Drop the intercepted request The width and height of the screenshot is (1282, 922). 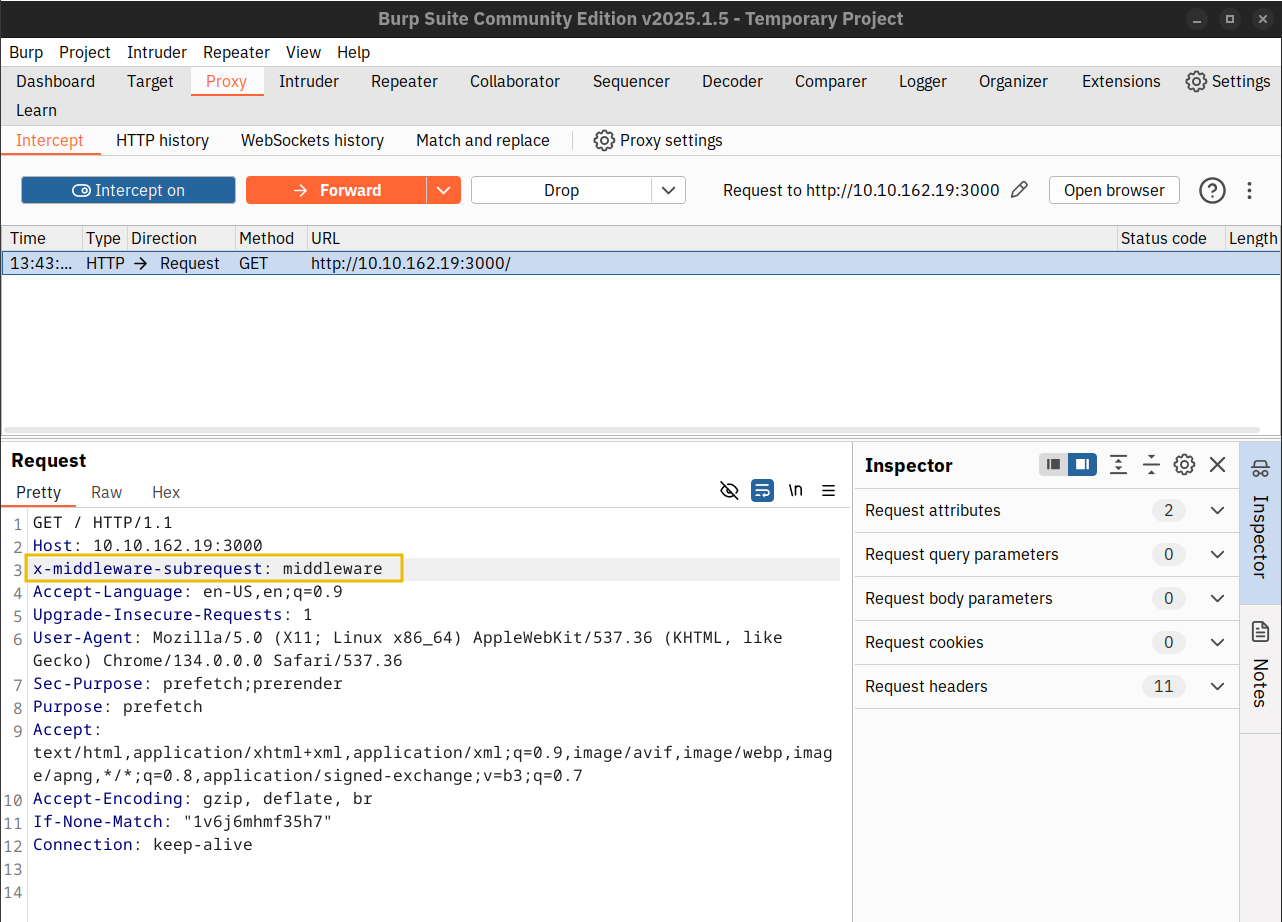561,190
